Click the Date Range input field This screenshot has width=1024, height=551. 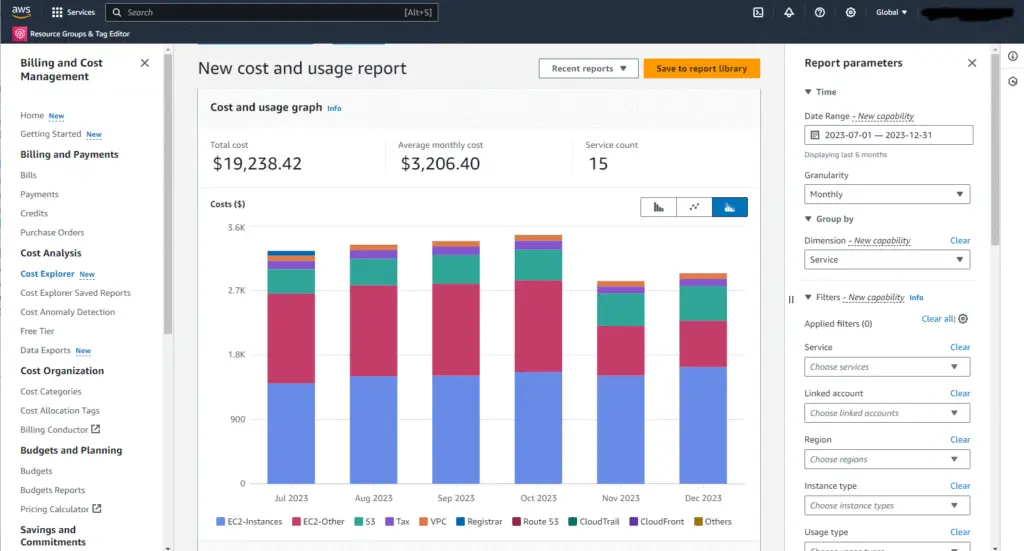click(889, 135)
